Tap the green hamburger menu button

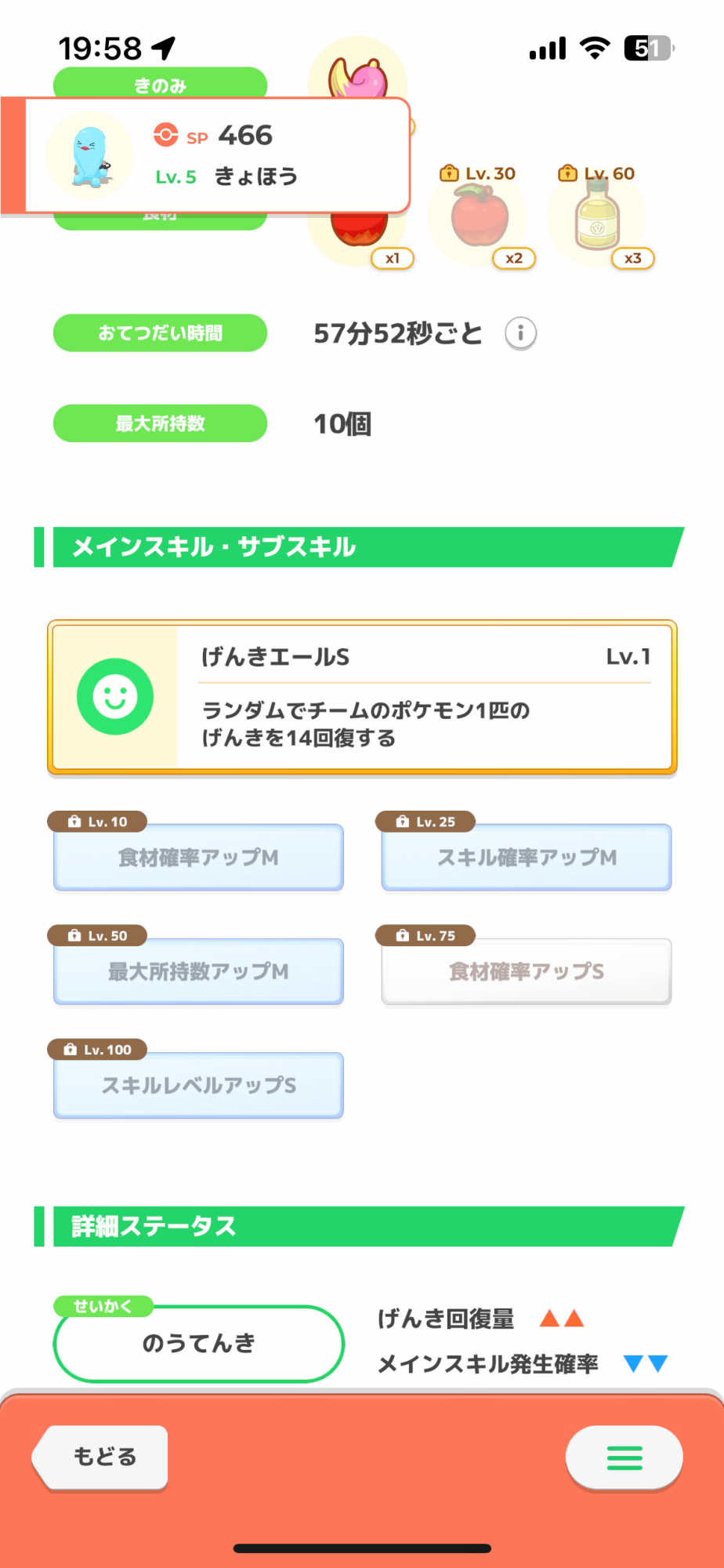pos(624,1457)
